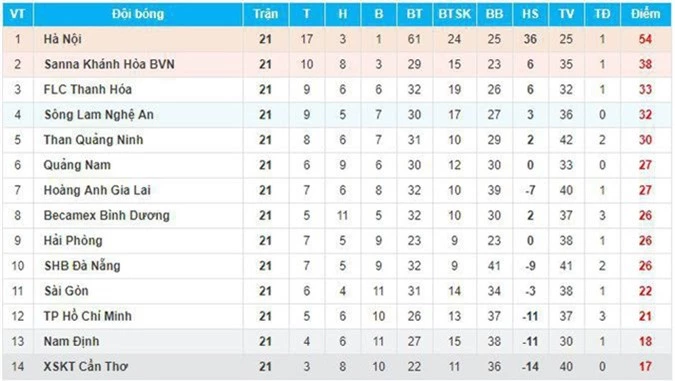Image resolution: width=675 pixels, height=381 pixels.
Task: Click the Điểm column header
Action: pos(645,14)
